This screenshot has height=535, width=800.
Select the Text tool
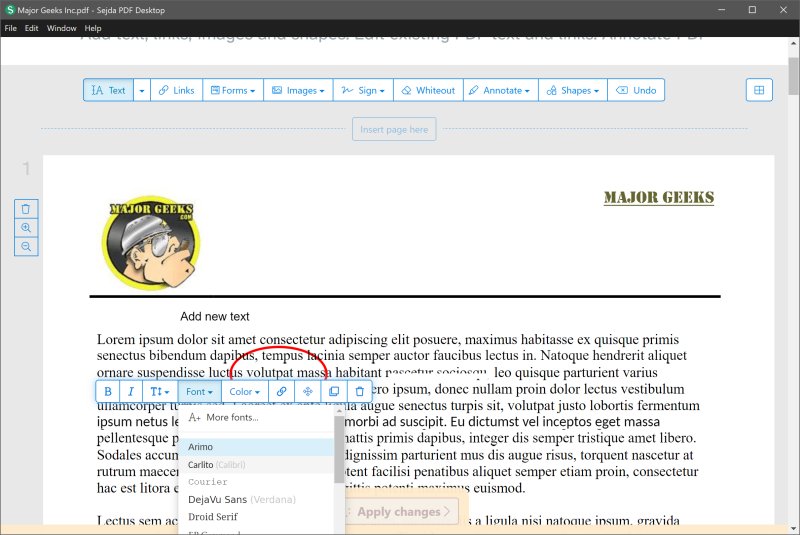click(x=108, y=90)
